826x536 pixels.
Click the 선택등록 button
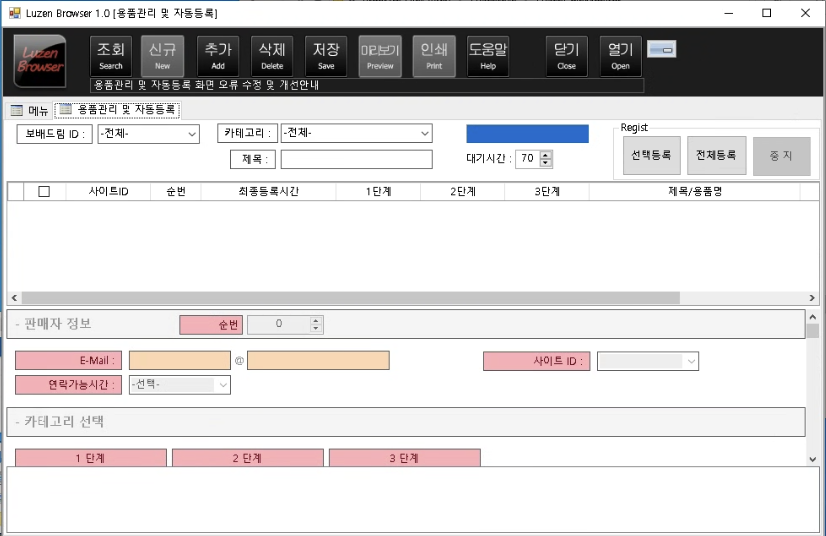click(651, 156)
